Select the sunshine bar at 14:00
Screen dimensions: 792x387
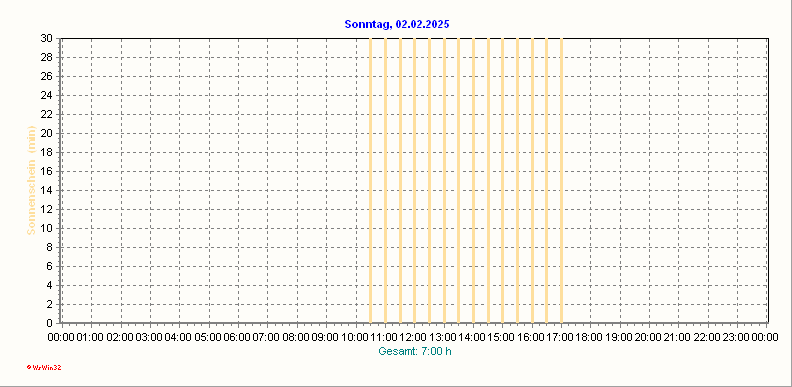(x=473, y=180)
